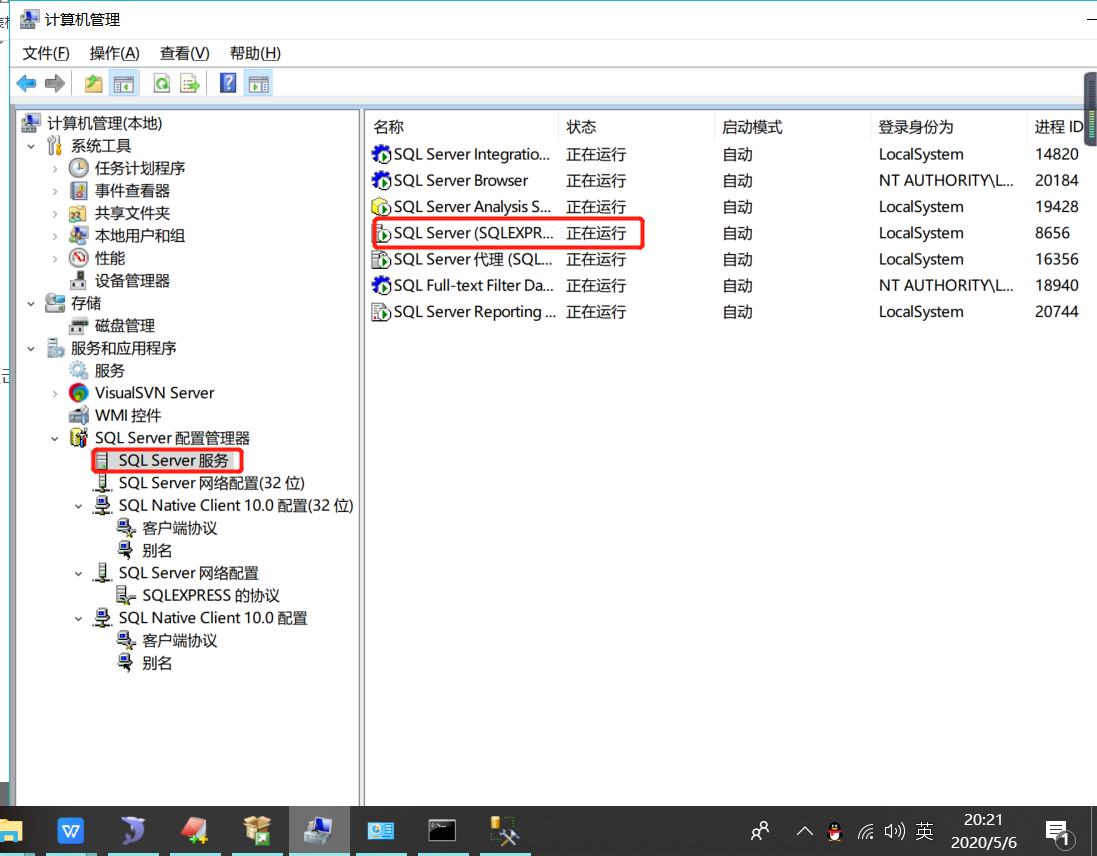This screenshot has height=856, width=1097.
Task: Collapse the 服务和应用程序 node
Action: [31, 348]
